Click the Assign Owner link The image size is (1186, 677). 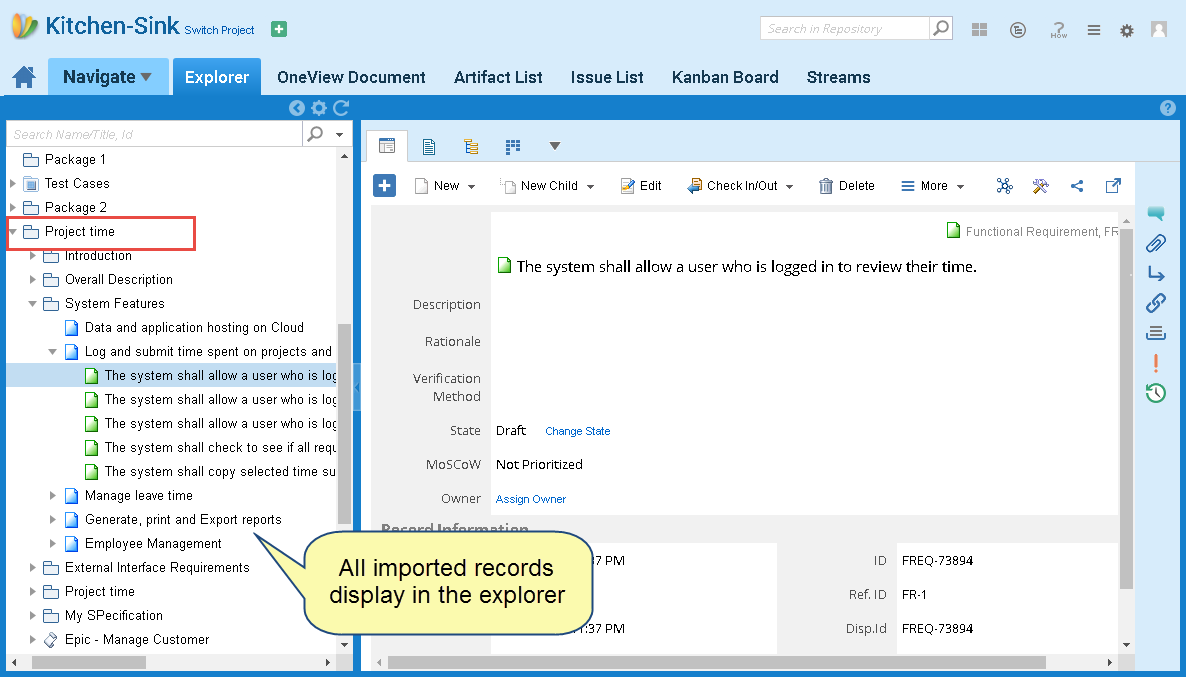531,499
